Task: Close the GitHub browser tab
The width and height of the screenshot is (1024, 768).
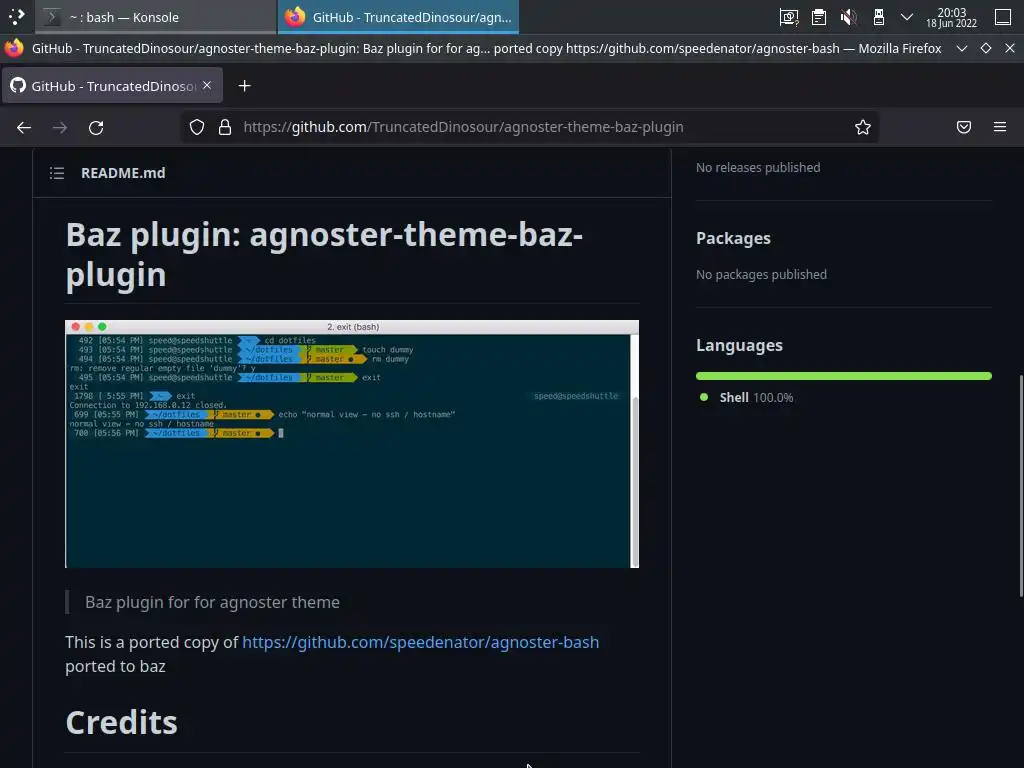Action: coord(207,86)
